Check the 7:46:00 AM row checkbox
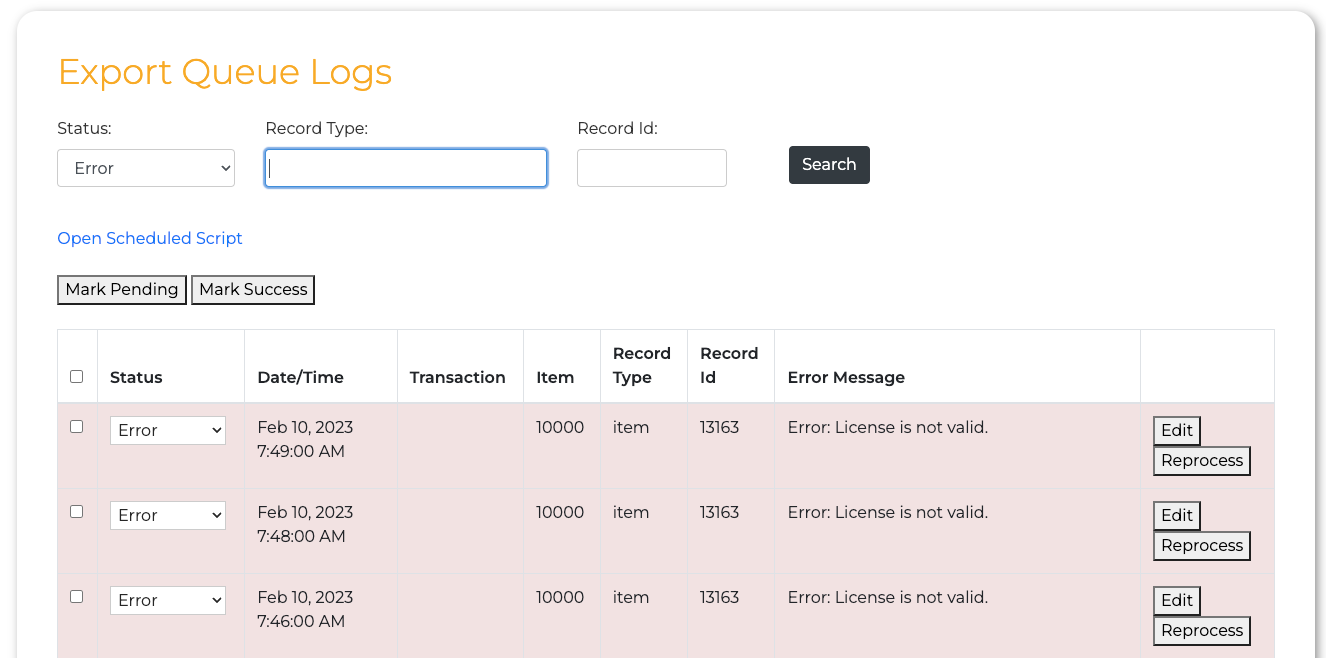The image size is (1326, 658). tap(77, 596)
